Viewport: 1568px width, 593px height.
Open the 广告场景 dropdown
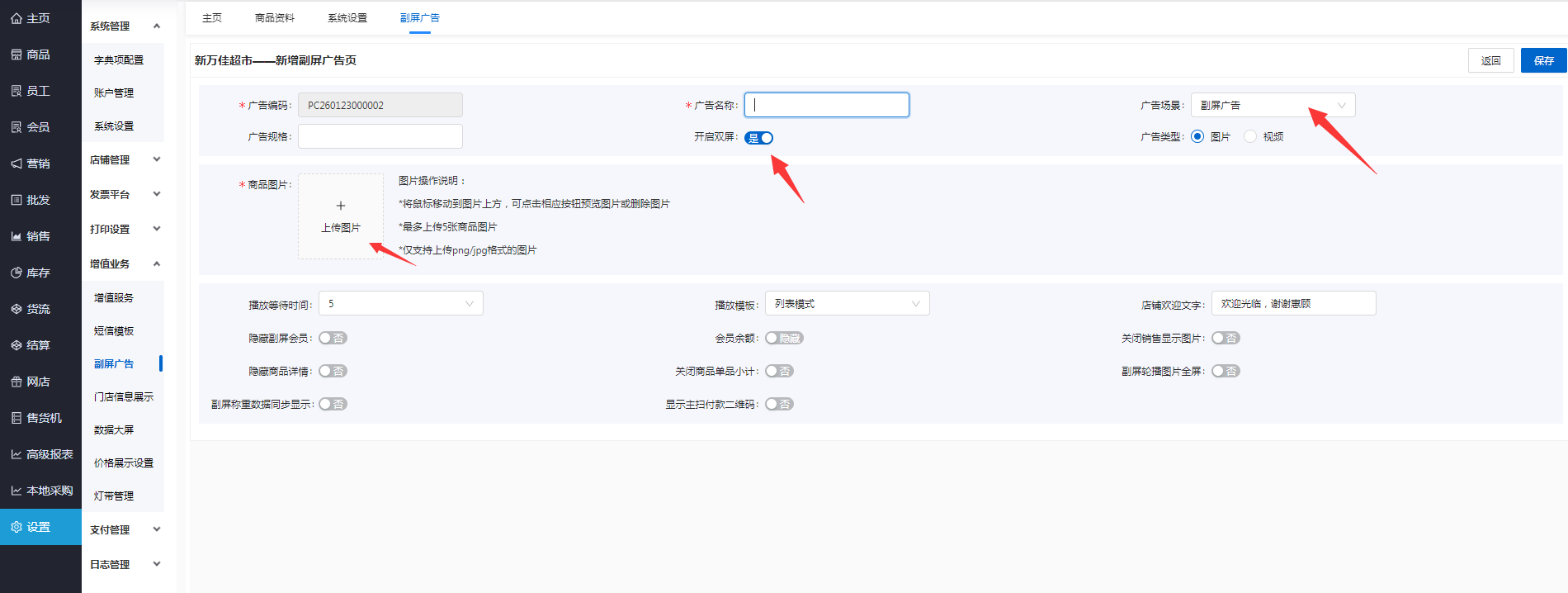1272,105
